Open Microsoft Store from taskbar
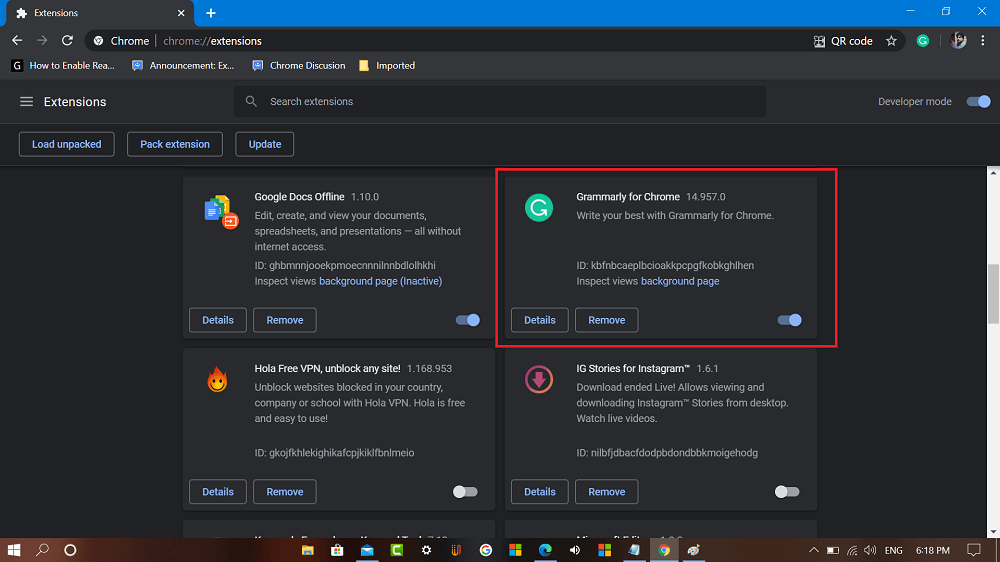The image size is (1000, 562). [337, 550]
